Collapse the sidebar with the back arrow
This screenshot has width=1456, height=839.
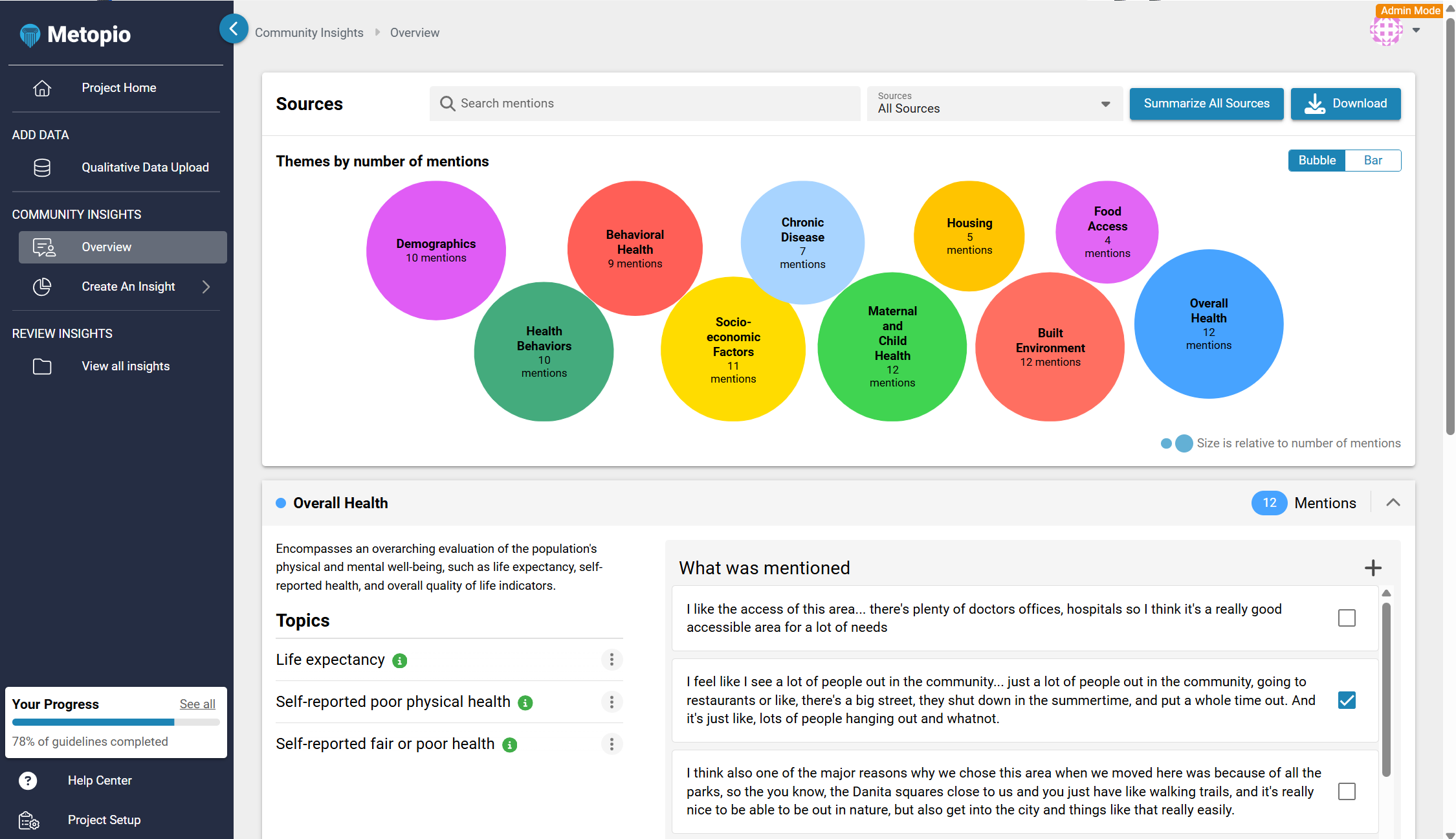(234, 29)
